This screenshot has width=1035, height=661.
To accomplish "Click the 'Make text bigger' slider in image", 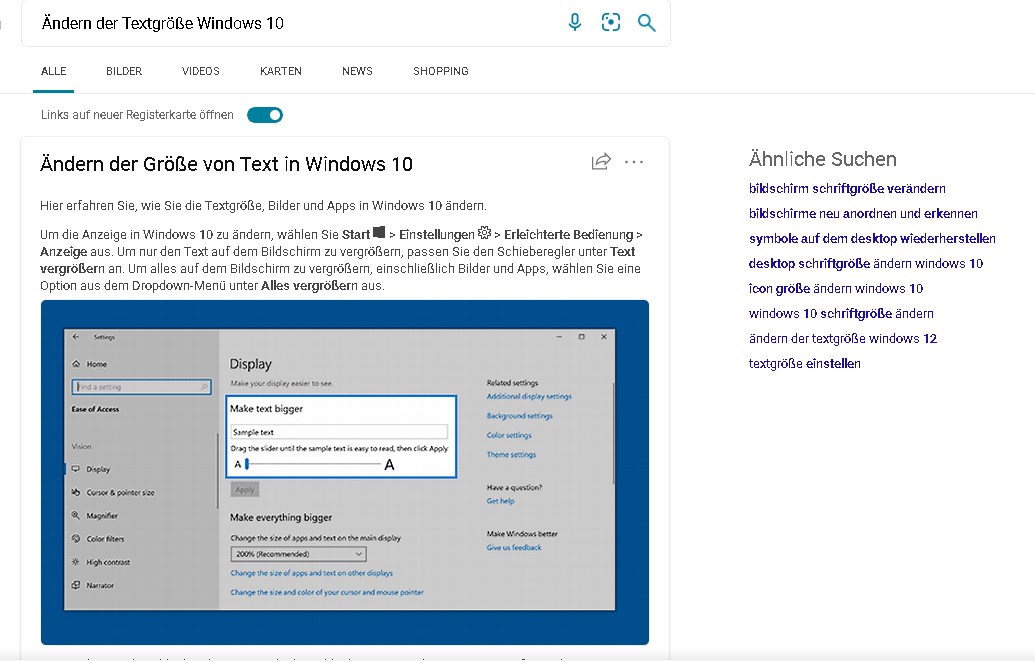I will coord(313,464).
